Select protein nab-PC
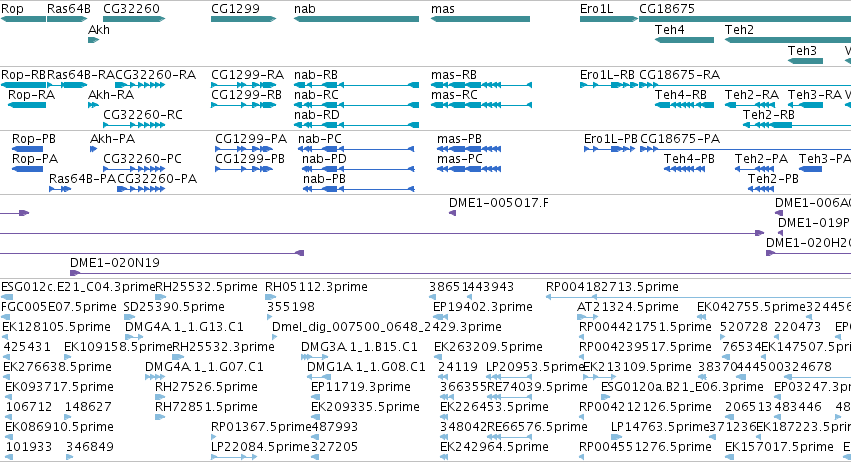 click(x=320, y=139)
